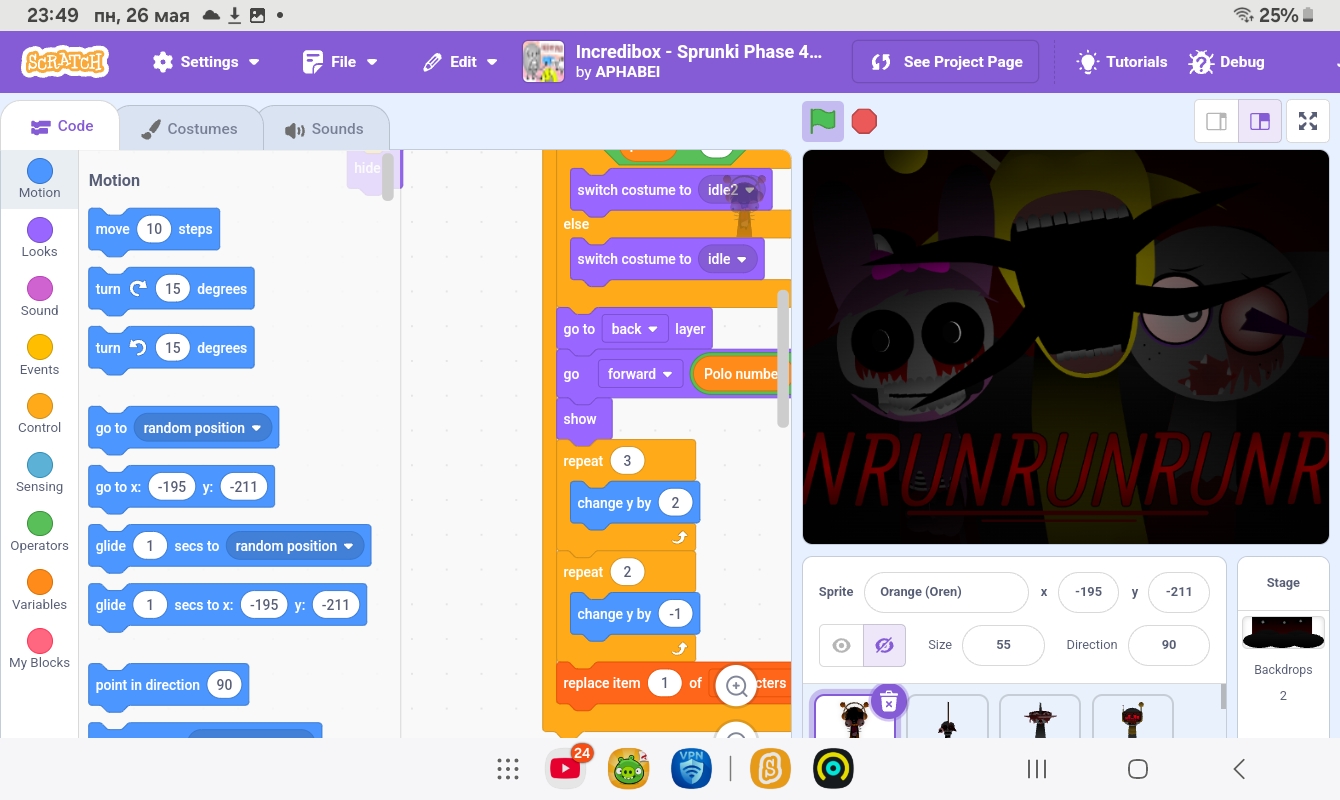Stop project with red stop sign
The image size is (1340, 800).
864,122
